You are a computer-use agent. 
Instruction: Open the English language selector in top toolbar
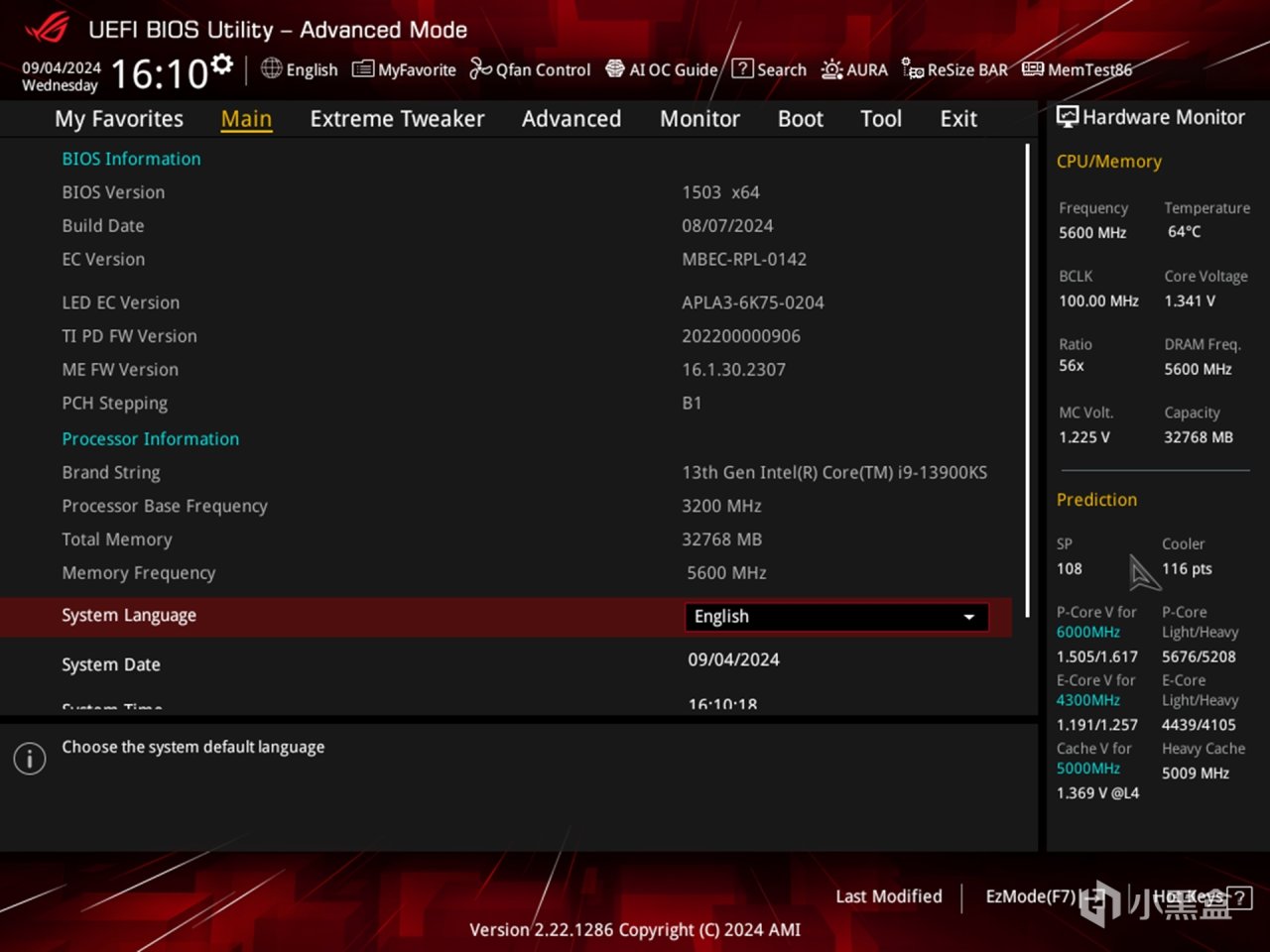point(300,69)
